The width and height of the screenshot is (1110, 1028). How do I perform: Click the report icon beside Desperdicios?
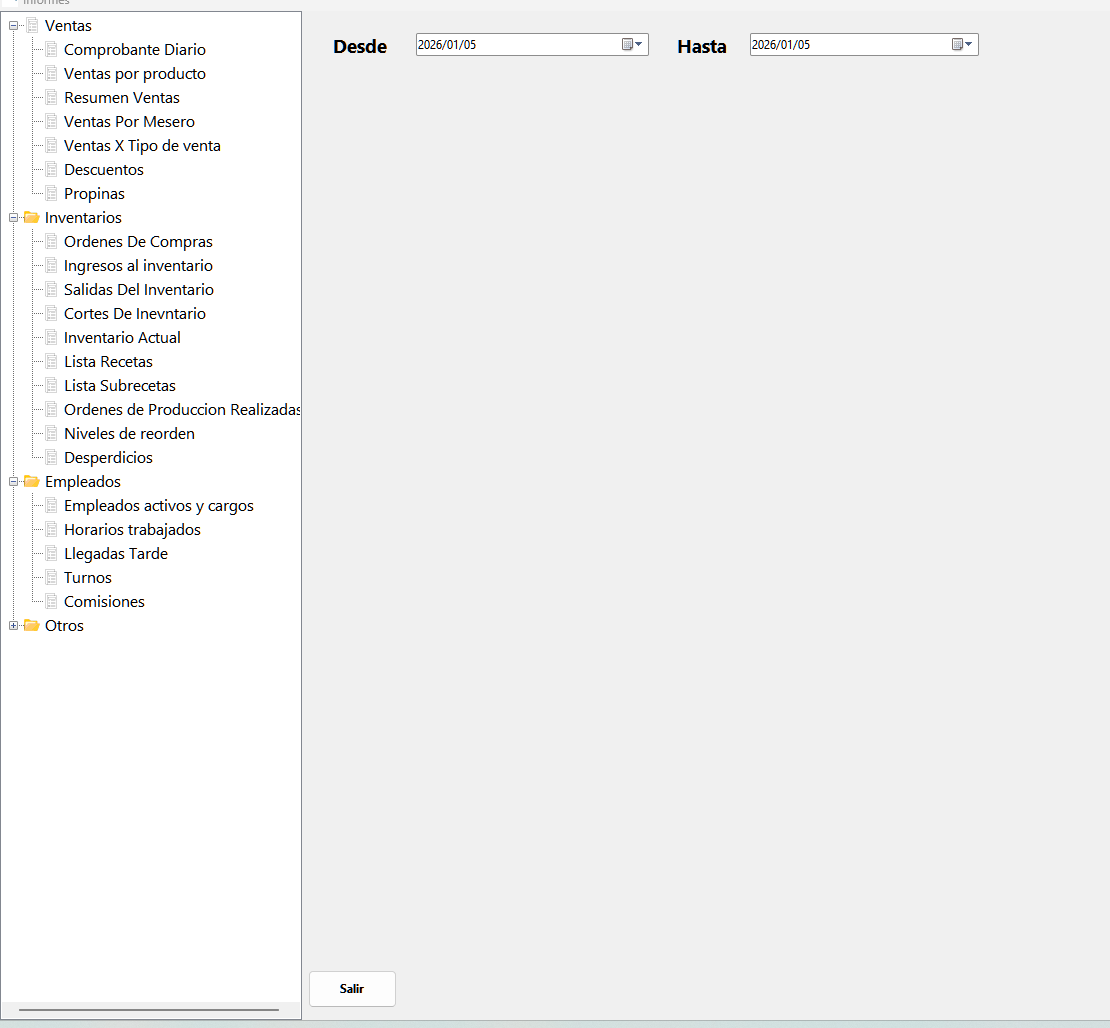[51, 458]
